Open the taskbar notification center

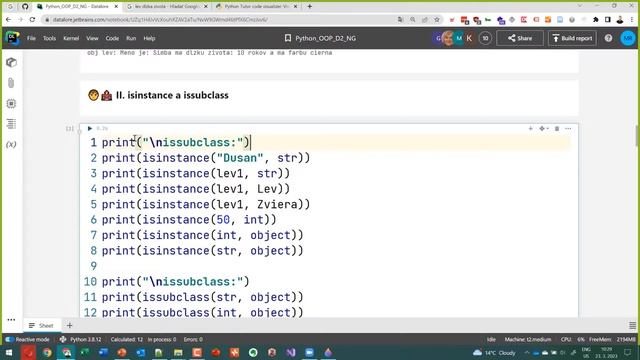628,353
